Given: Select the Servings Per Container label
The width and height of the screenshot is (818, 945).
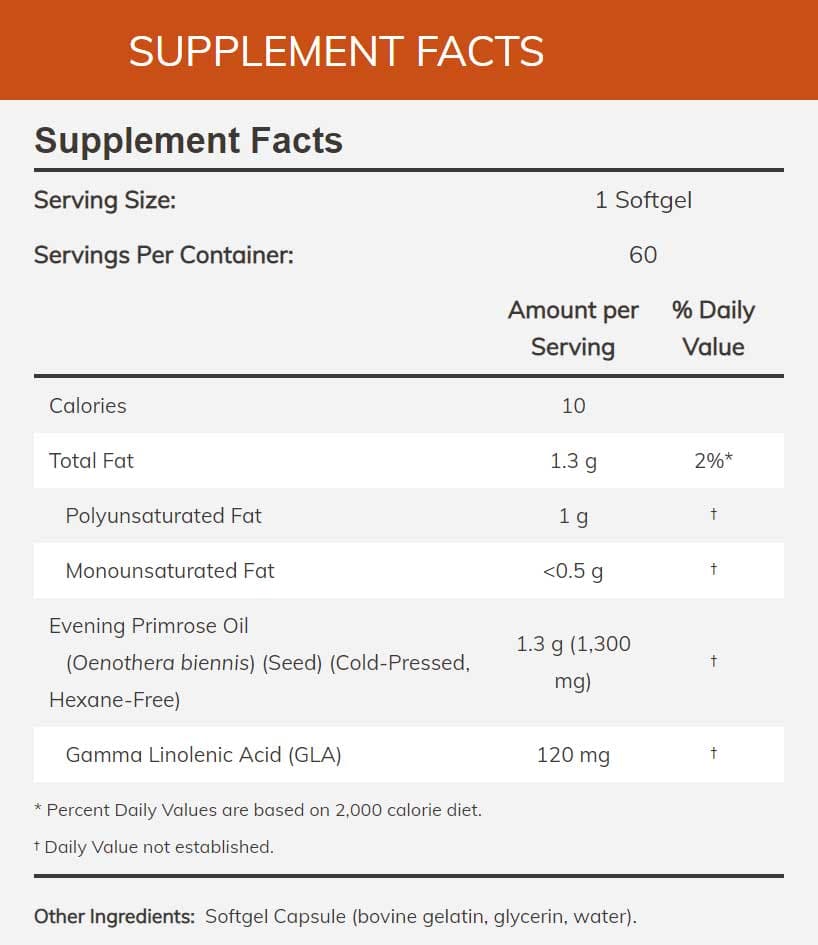Looking at the screenshot, I should click(x=164, y=255).
